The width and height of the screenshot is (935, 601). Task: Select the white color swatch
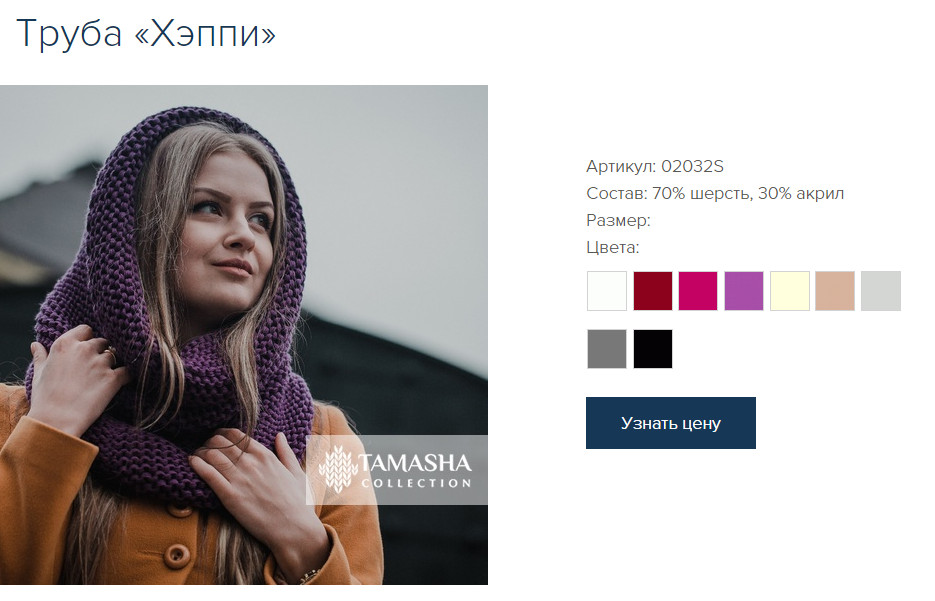tap(606, 291)
